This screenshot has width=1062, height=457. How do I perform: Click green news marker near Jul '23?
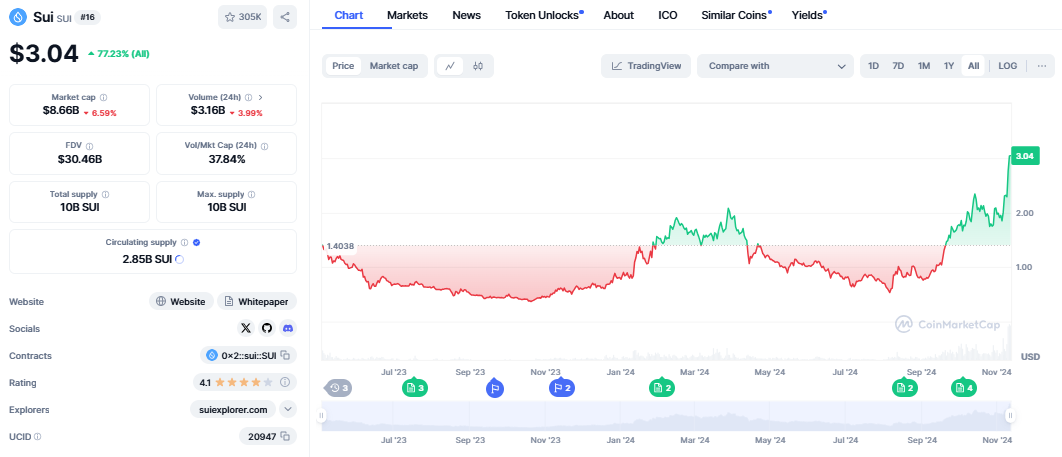(415, 388)
